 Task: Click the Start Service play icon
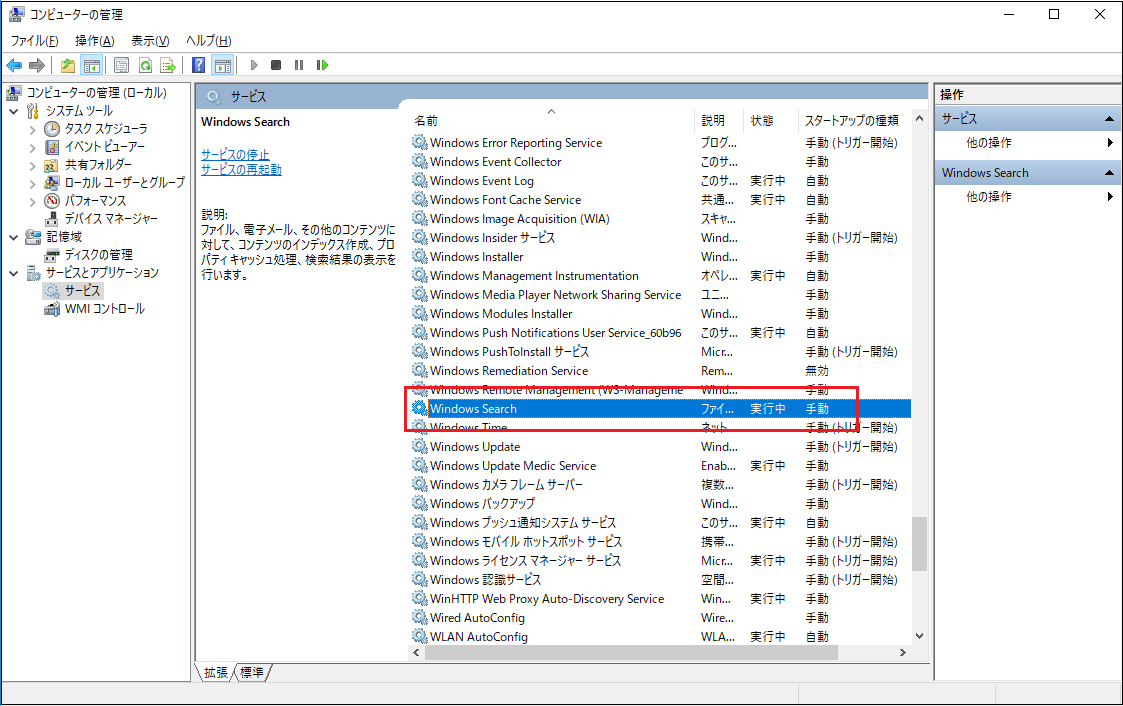254,65
